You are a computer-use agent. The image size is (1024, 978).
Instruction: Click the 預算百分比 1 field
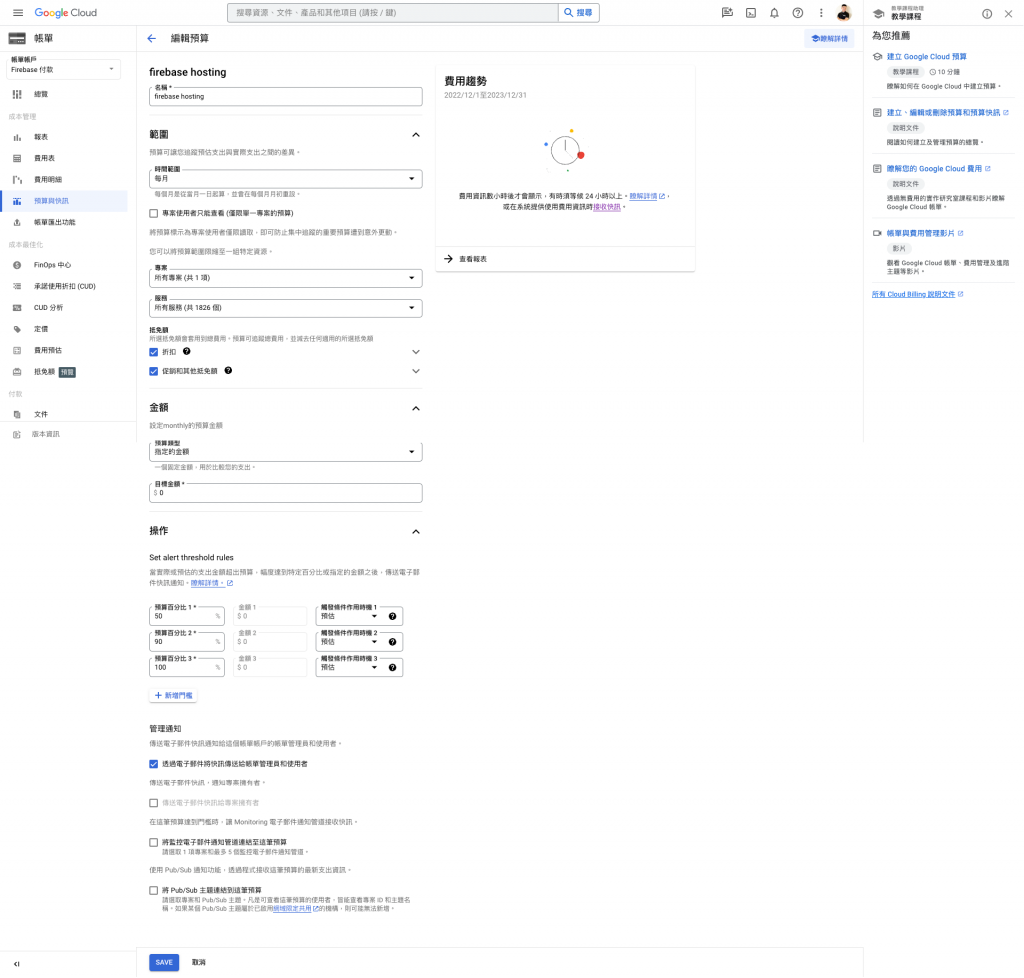187,616
